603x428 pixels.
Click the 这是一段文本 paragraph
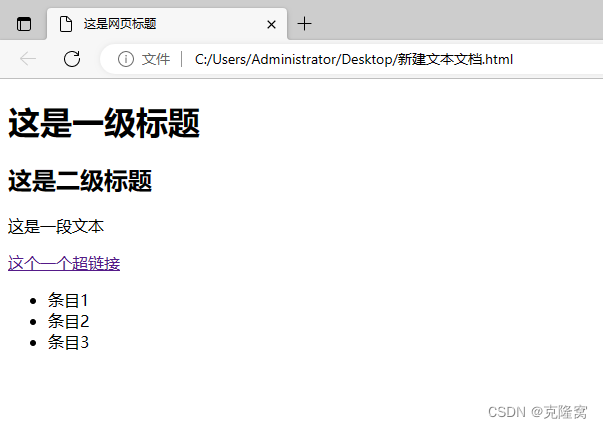pyautogui.click(x=56, y=226)
